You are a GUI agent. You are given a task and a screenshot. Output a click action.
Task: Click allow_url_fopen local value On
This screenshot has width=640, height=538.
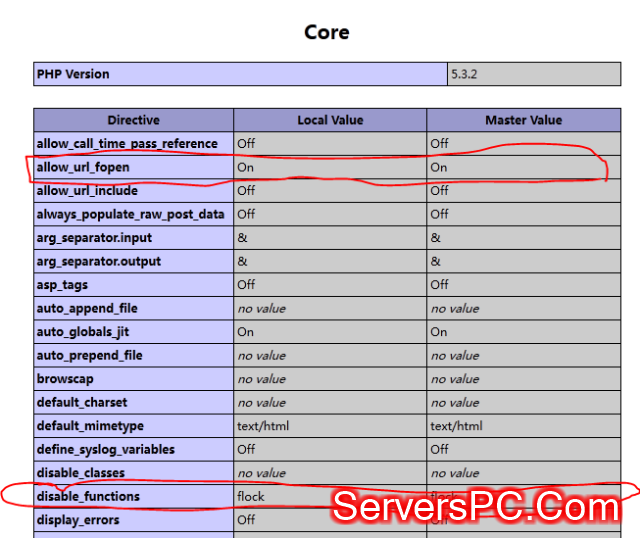pyautogui.click(x=246, y=167)
